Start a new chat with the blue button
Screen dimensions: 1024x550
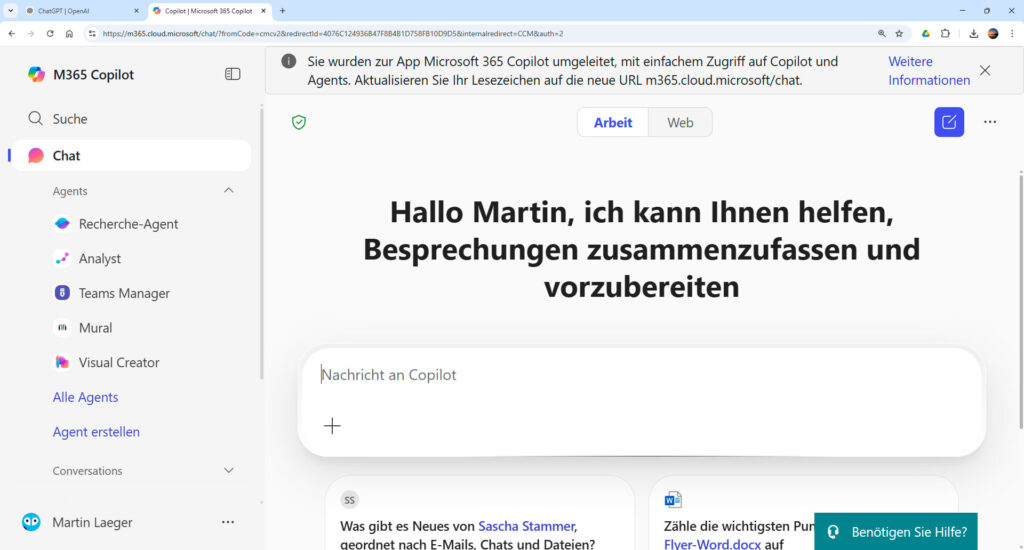[949, 122]
